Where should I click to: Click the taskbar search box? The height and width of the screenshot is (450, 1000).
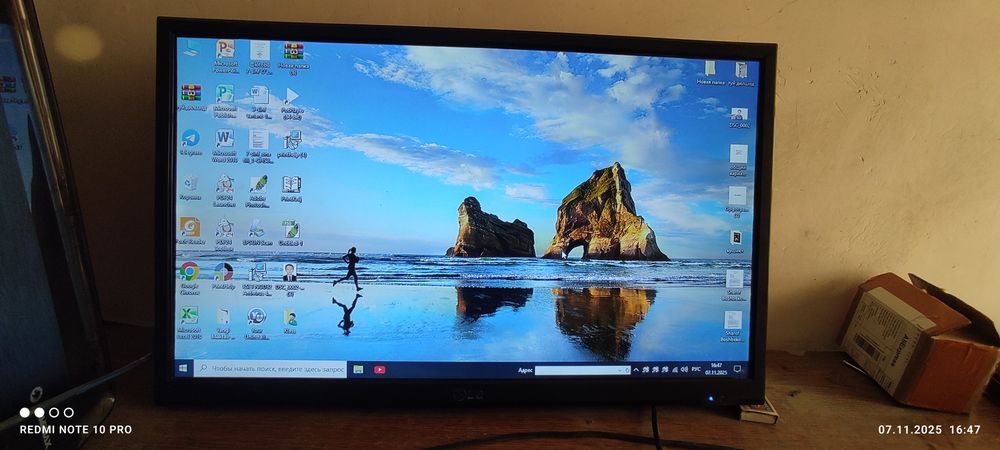pyautogui.click(x=270, y=369)
